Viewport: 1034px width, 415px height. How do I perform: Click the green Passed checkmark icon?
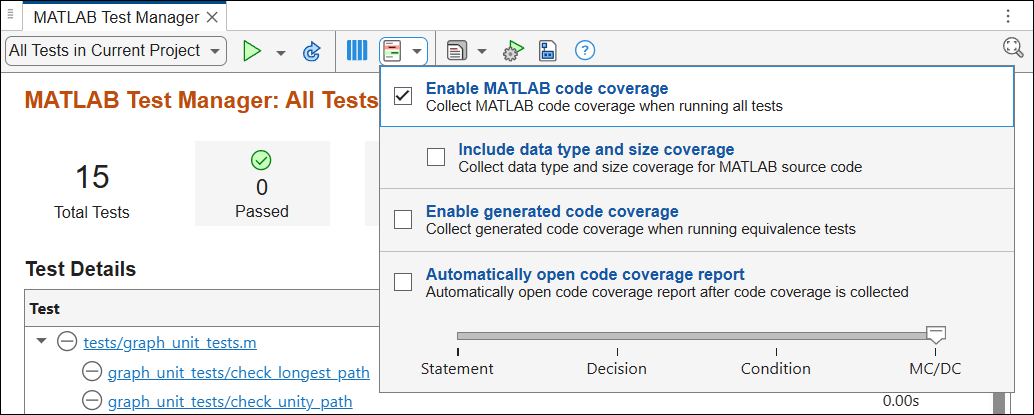coord(262,160)
